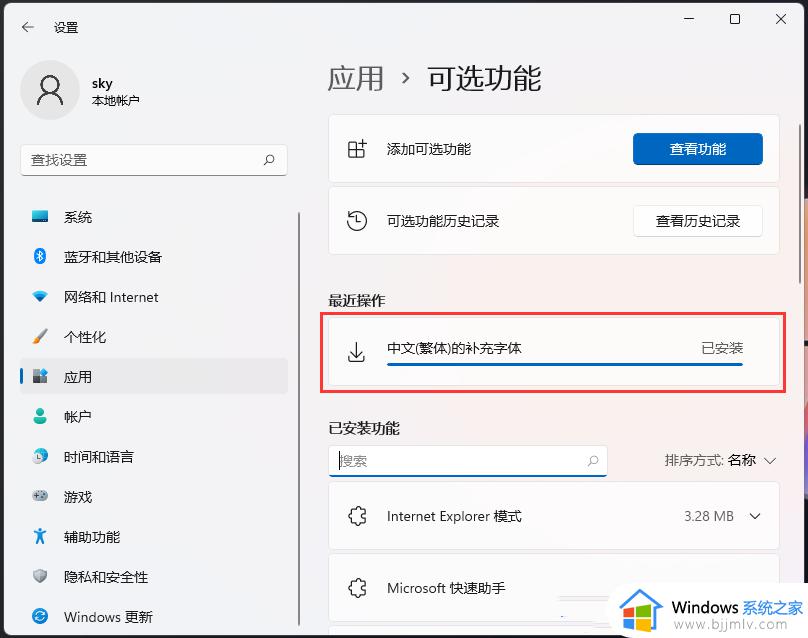Screen dimensions: 808x638
Task: Expand Internet Explorer 模式 entry chevron
Action: click(x=755, y=516)
